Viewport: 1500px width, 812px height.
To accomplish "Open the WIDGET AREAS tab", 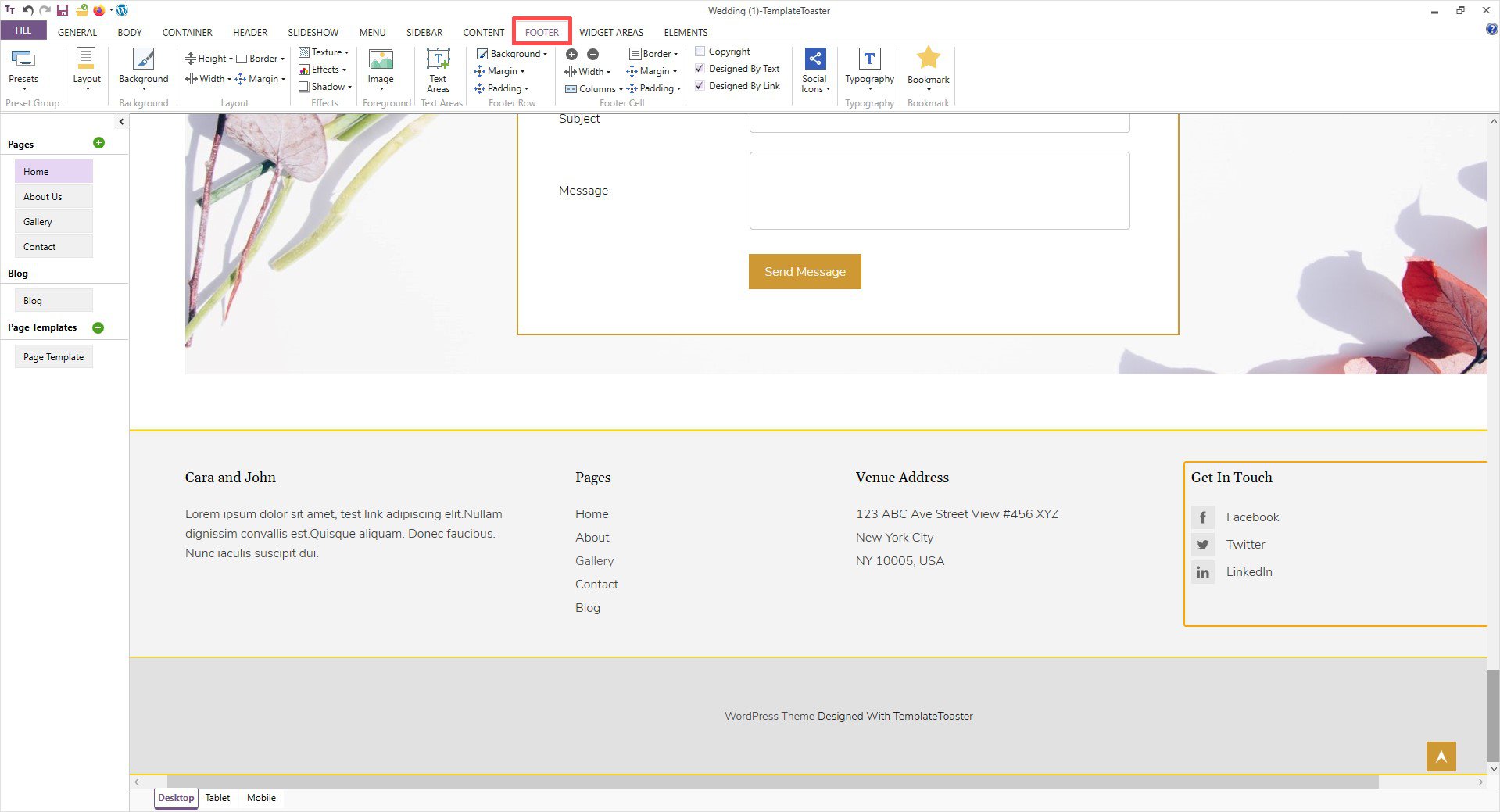I will (x=611, y=32).
